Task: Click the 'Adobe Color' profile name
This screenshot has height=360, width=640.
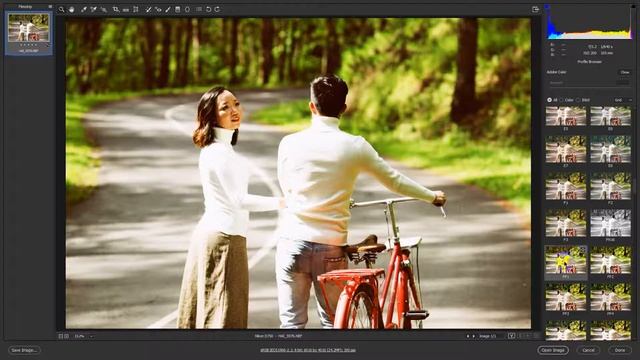Action: click(x=556, y=72)
